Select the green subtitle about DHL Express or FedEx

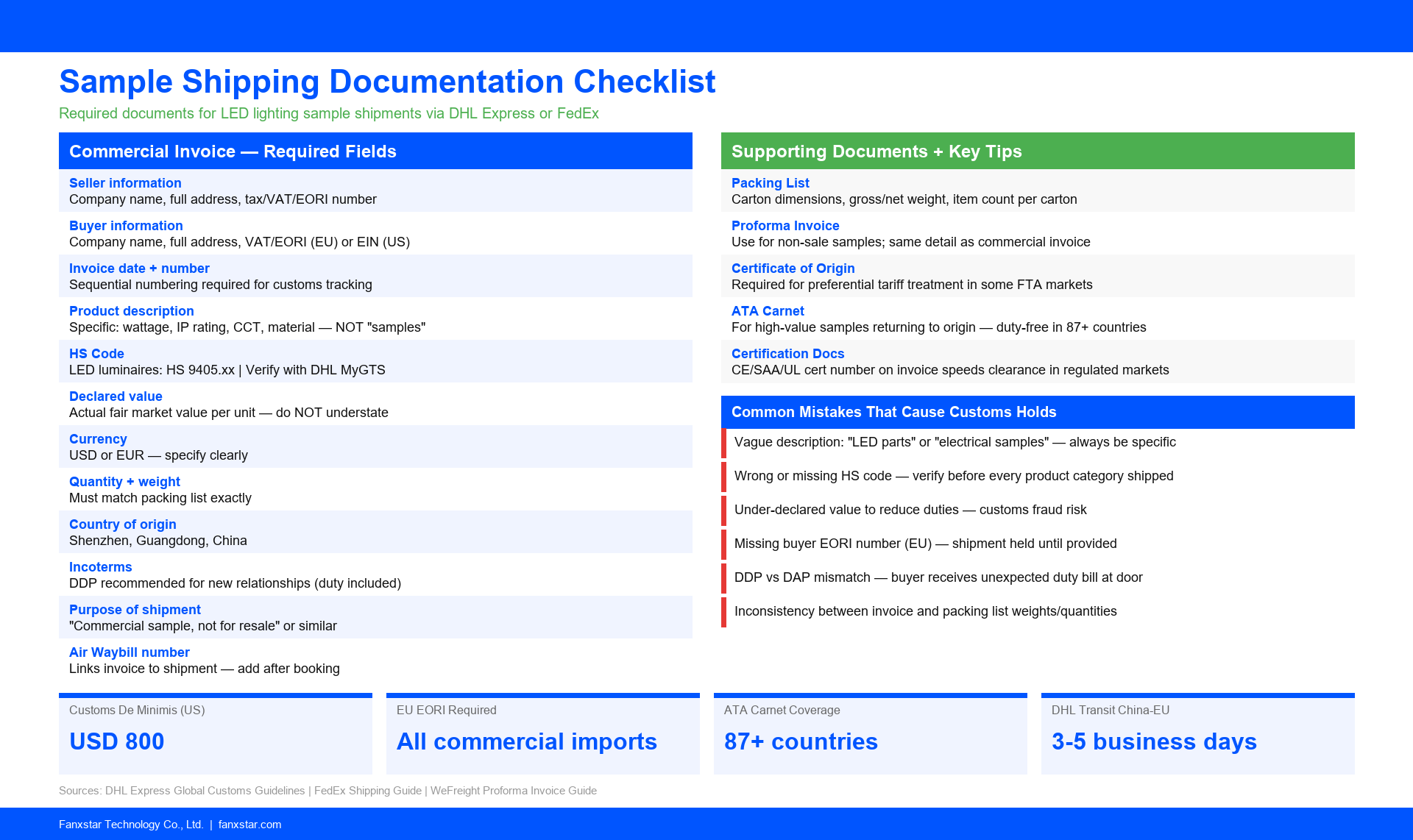point(329,113)
